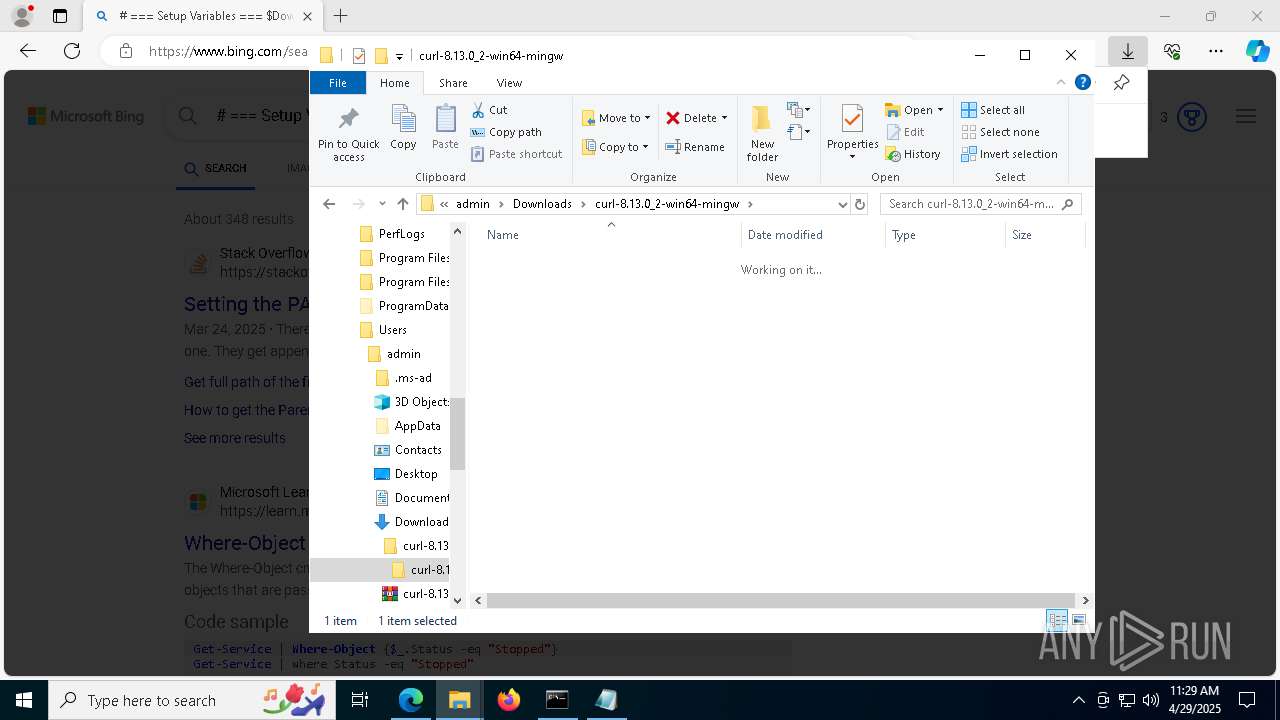Select Contacts in the tree
Screen dimensions: 1280x720
(x=408, y=450)
